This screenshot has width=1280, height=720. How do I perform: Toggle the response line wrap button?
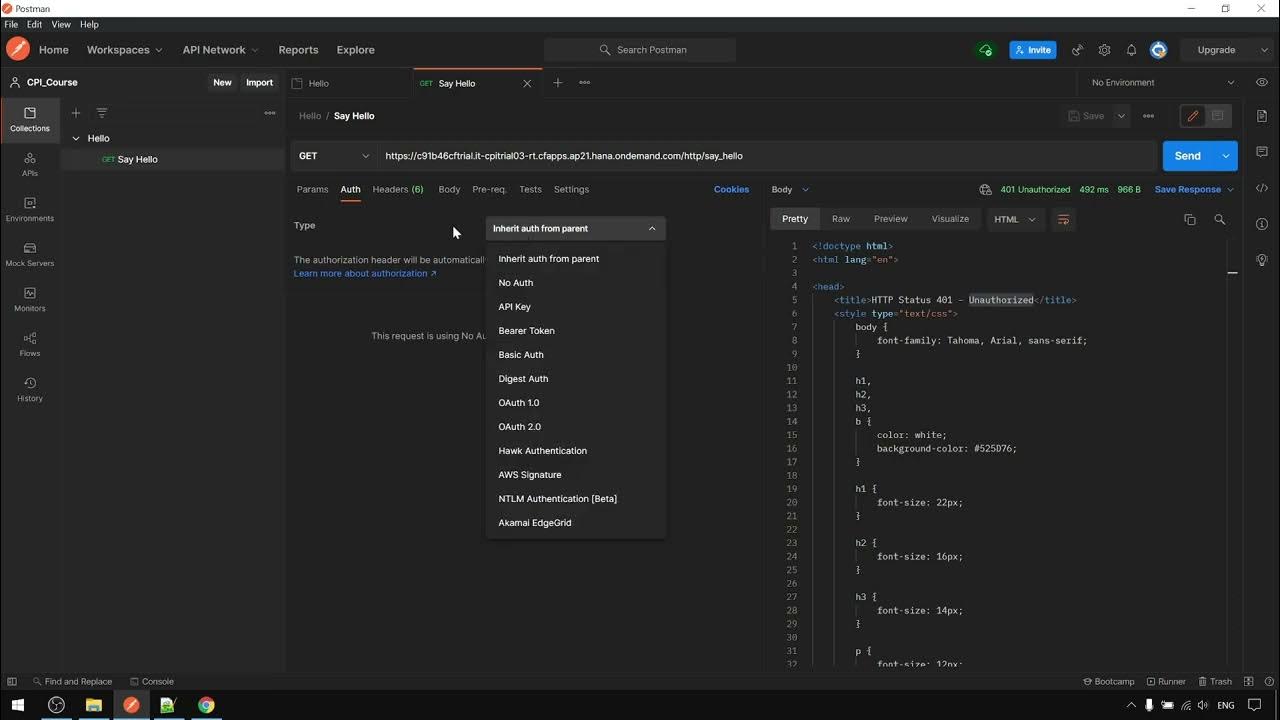(1063, 219)
